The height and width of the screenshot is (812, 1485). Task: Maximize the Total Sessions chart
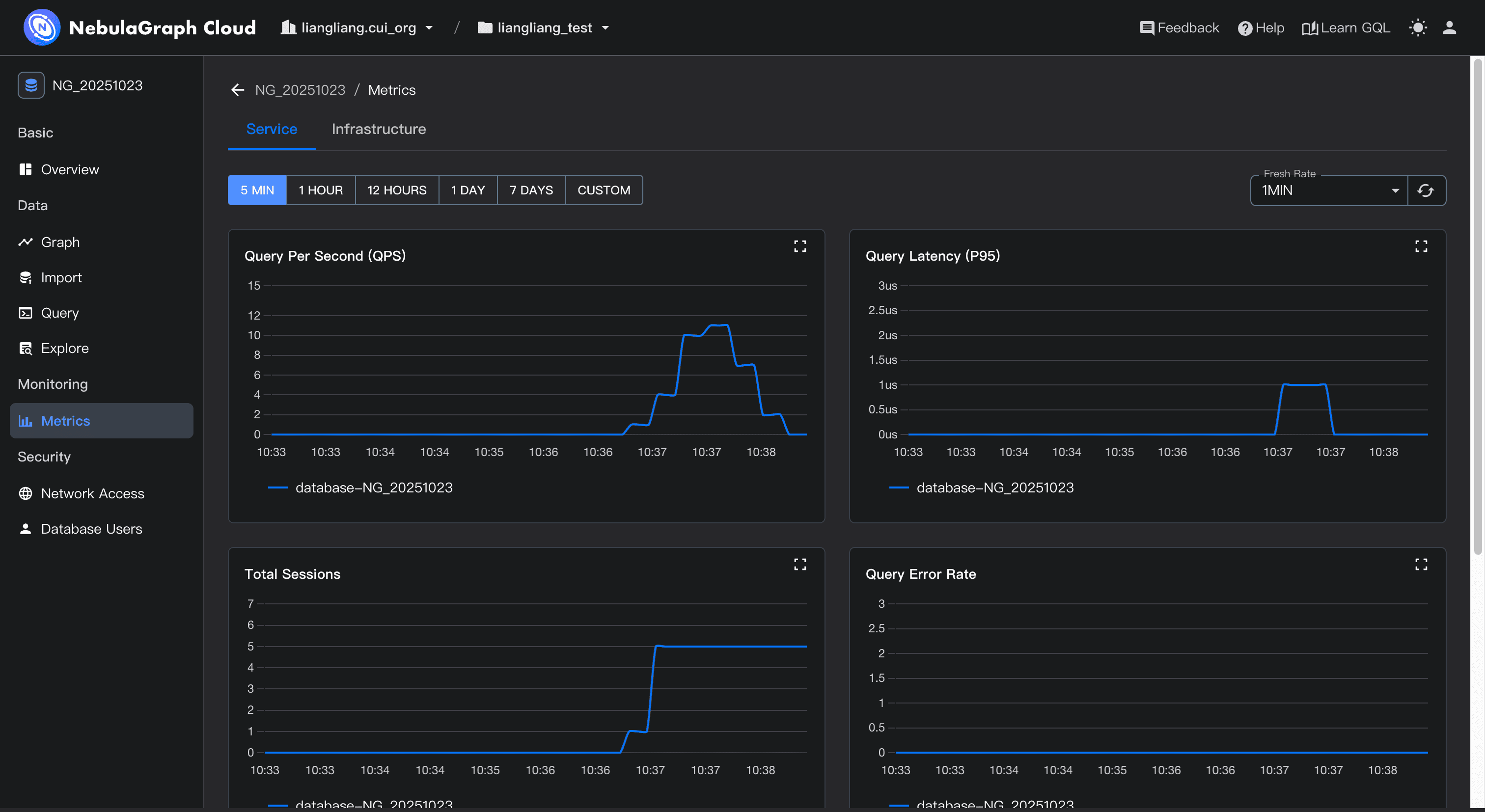pos(799,564)
